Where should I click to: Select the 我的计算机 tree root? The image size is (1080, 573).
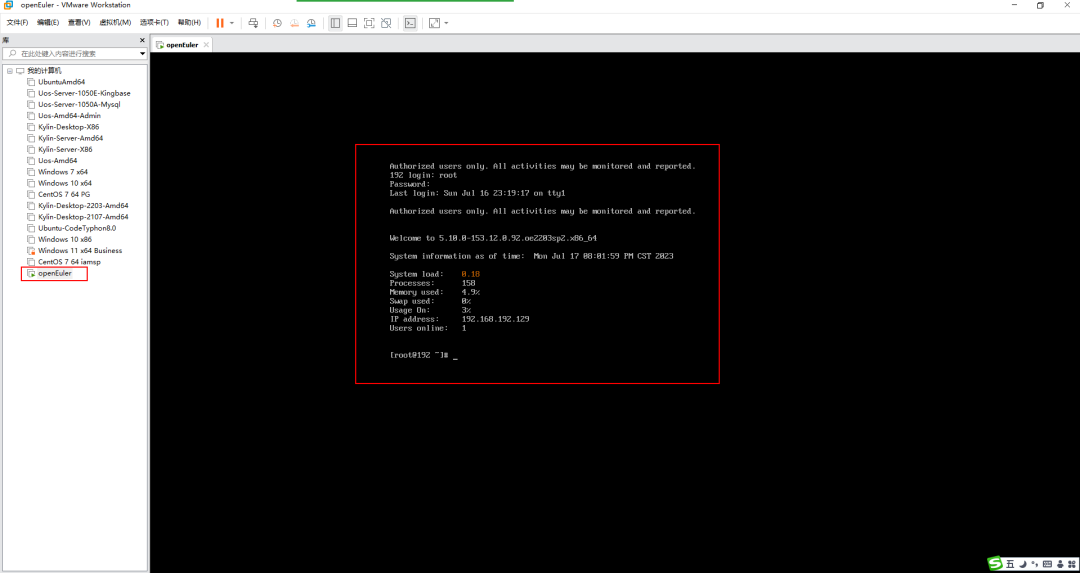tap(44, 71)
